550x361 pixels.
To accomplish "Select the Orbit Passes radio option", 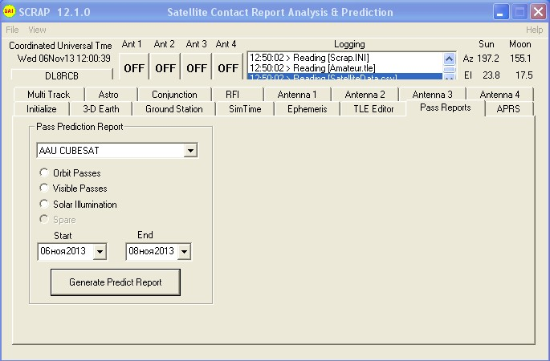I will [x=70, y=173].
